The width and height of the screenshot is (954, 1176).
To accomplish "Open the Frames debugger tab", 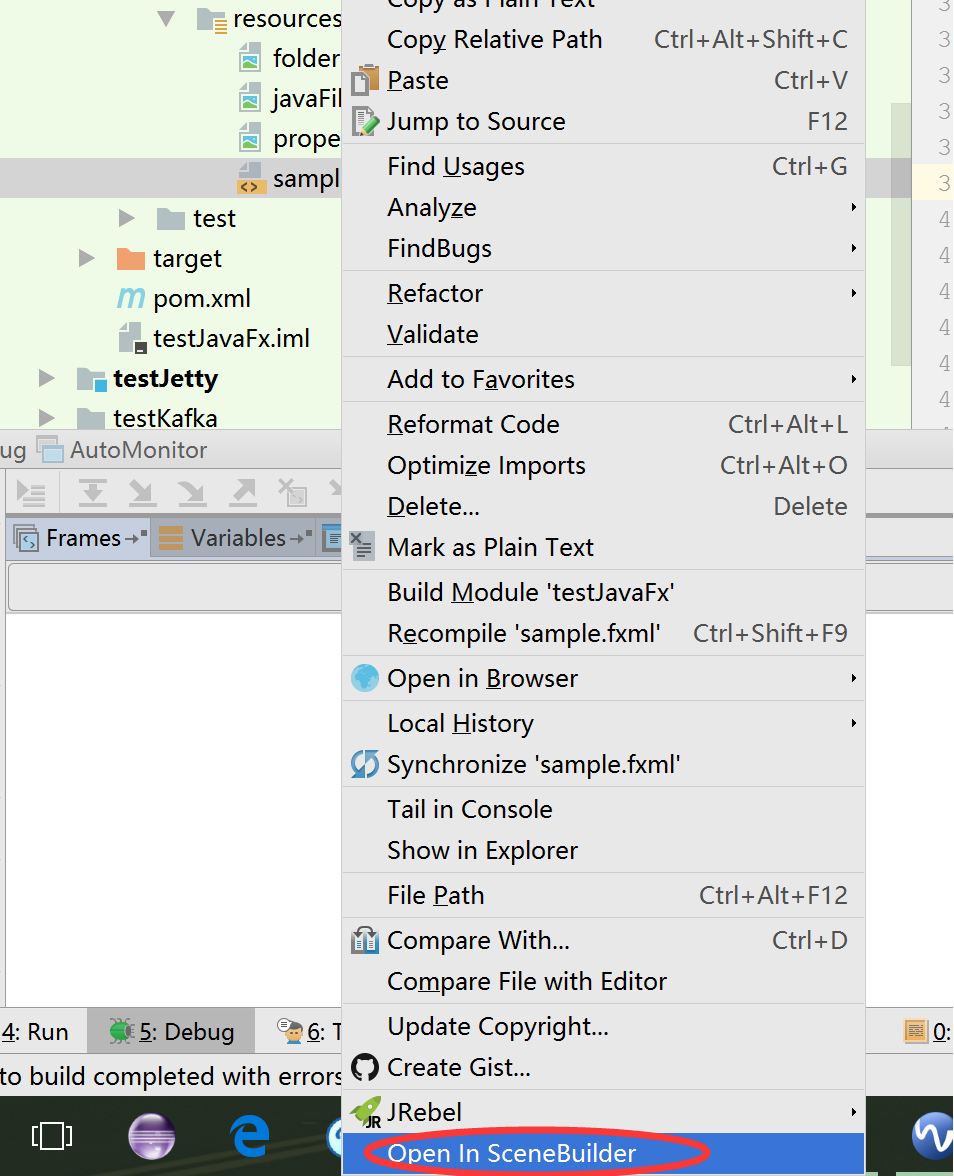I will click(79, 538).
